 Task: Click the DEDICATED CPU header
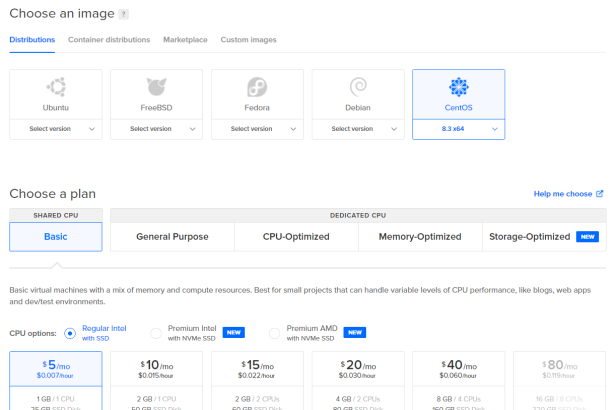358,215
